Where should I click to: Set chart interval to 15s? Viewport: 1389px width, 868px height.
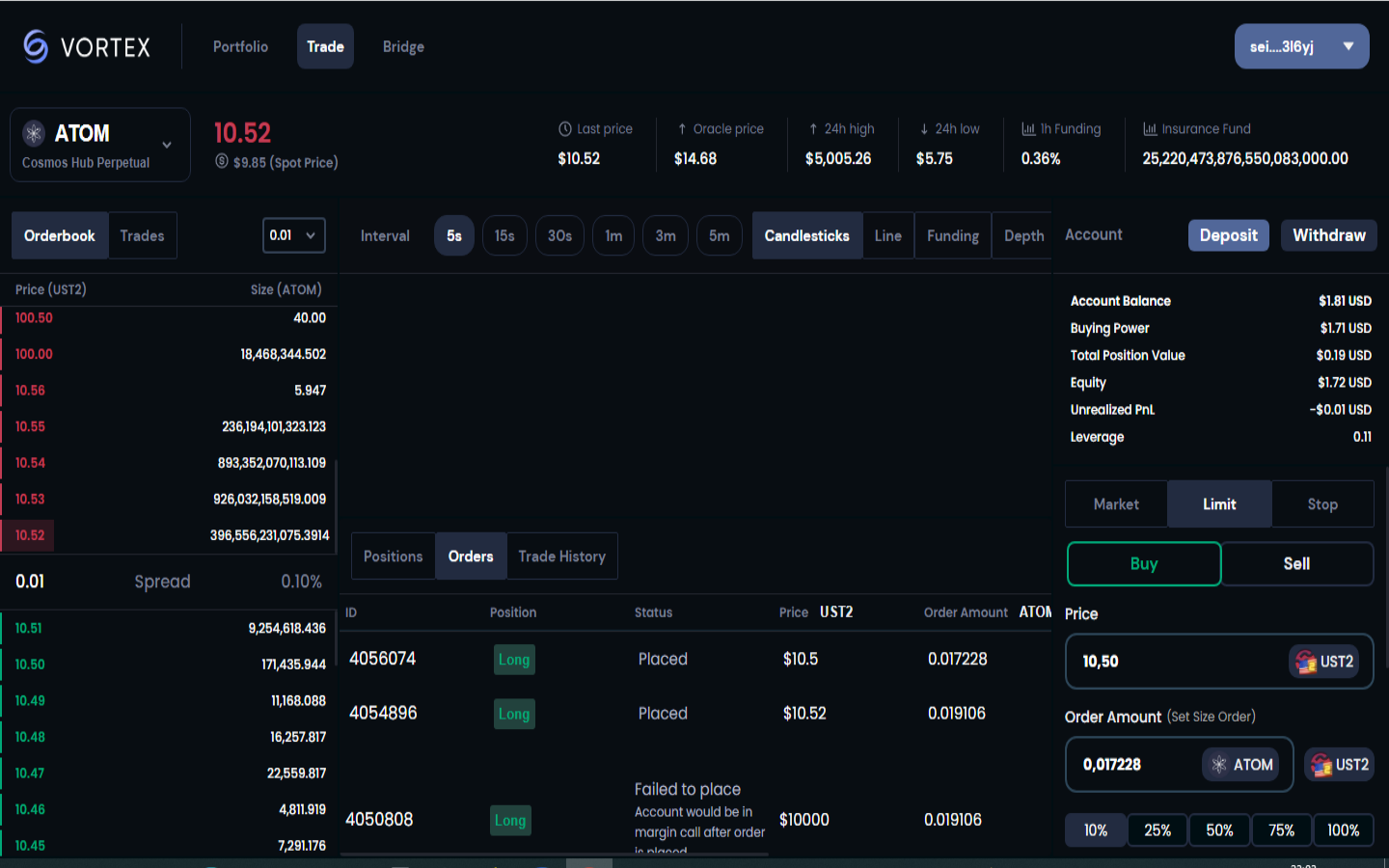tap(504, 235)
